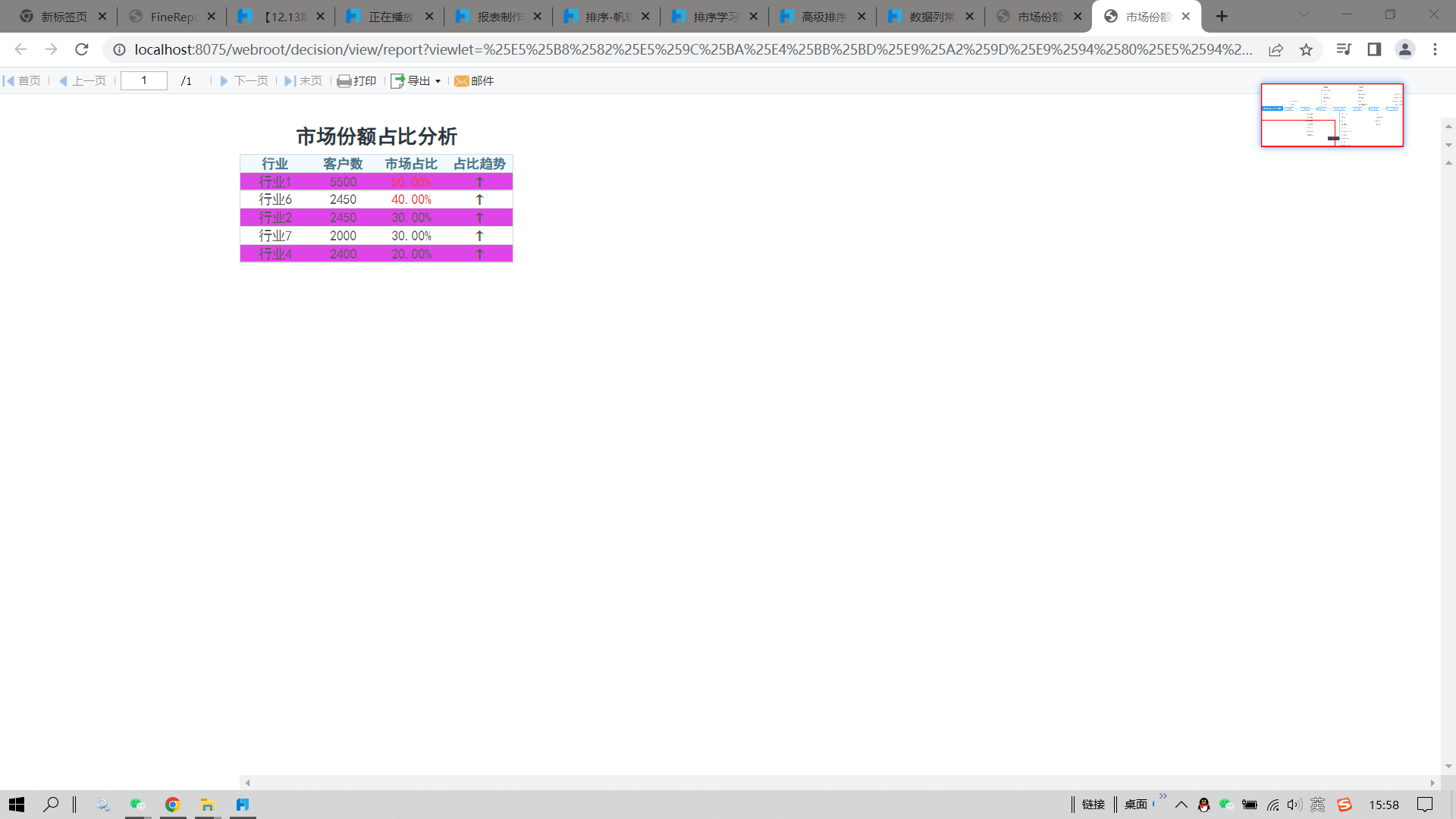Reload the page in the browser
This screenshot has width=1456, height=819.
pos(82,50)
